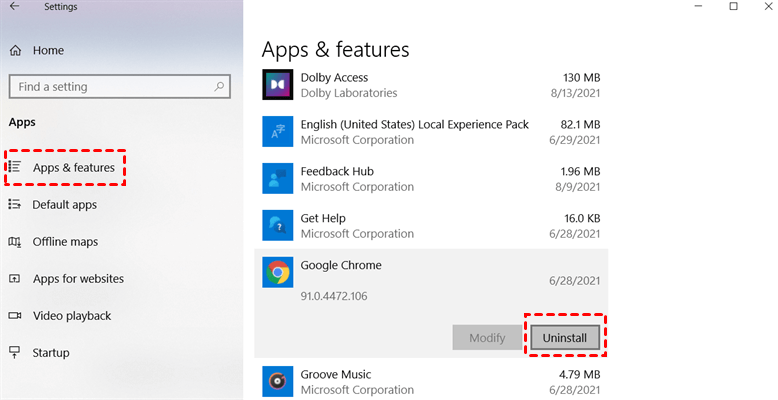Uninstall Google Chrome

(565, 338)
